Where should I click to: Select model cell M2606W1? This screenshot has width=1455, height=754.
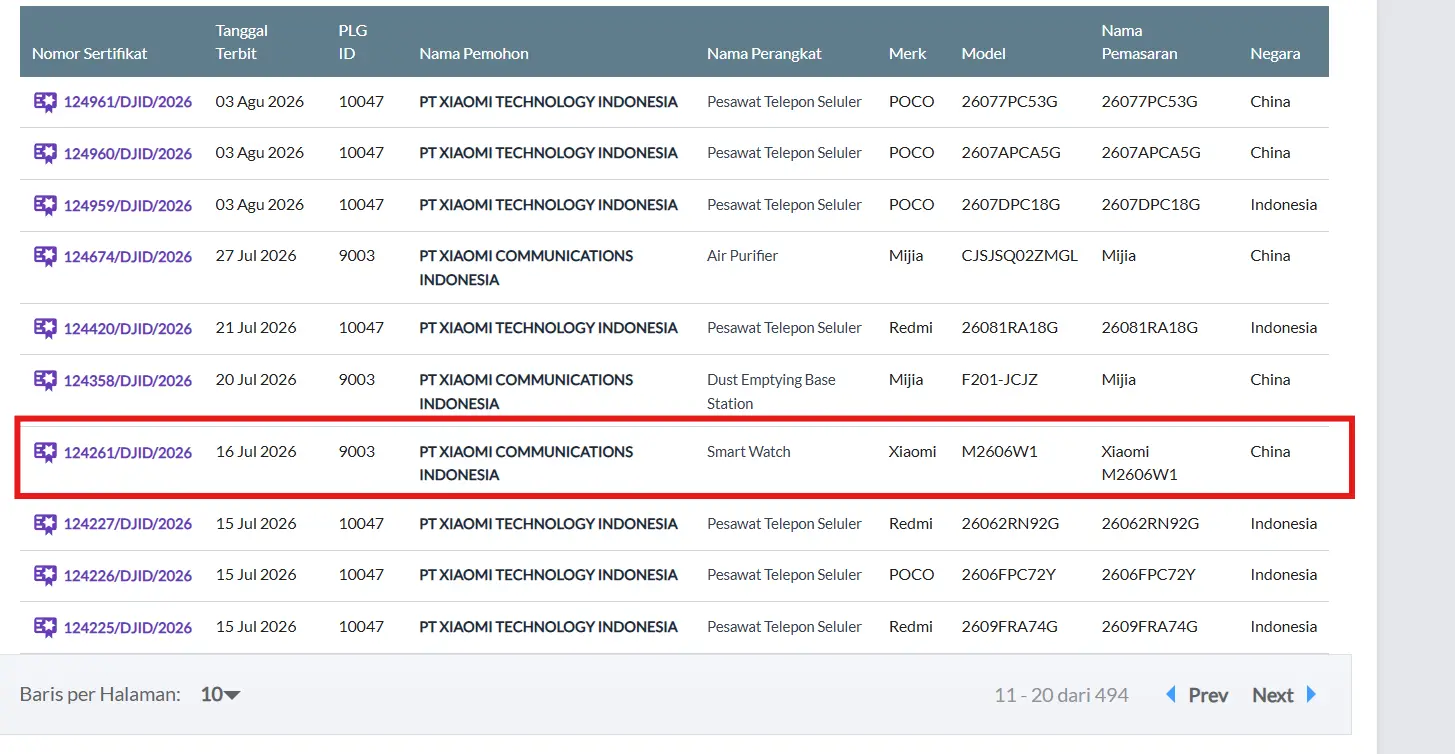click(x=1000, y=452)
